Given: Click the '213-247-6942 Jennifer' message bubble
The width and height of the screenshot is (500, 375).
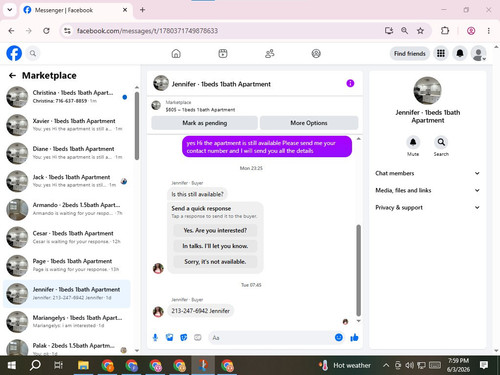Looking at the screenshot, I should [x=200, y=311].
